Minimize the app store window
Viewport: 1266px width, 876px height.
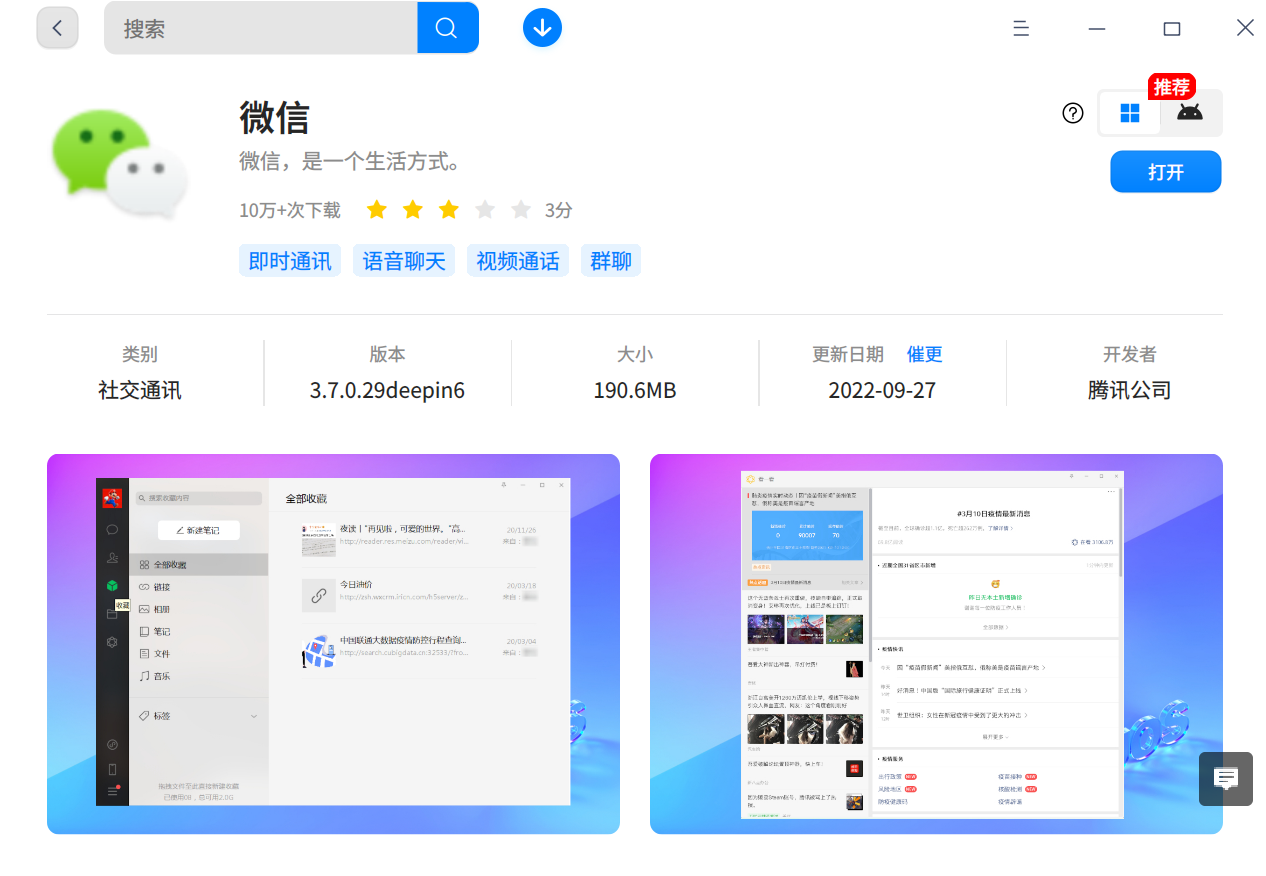(x=1097, y=28)
